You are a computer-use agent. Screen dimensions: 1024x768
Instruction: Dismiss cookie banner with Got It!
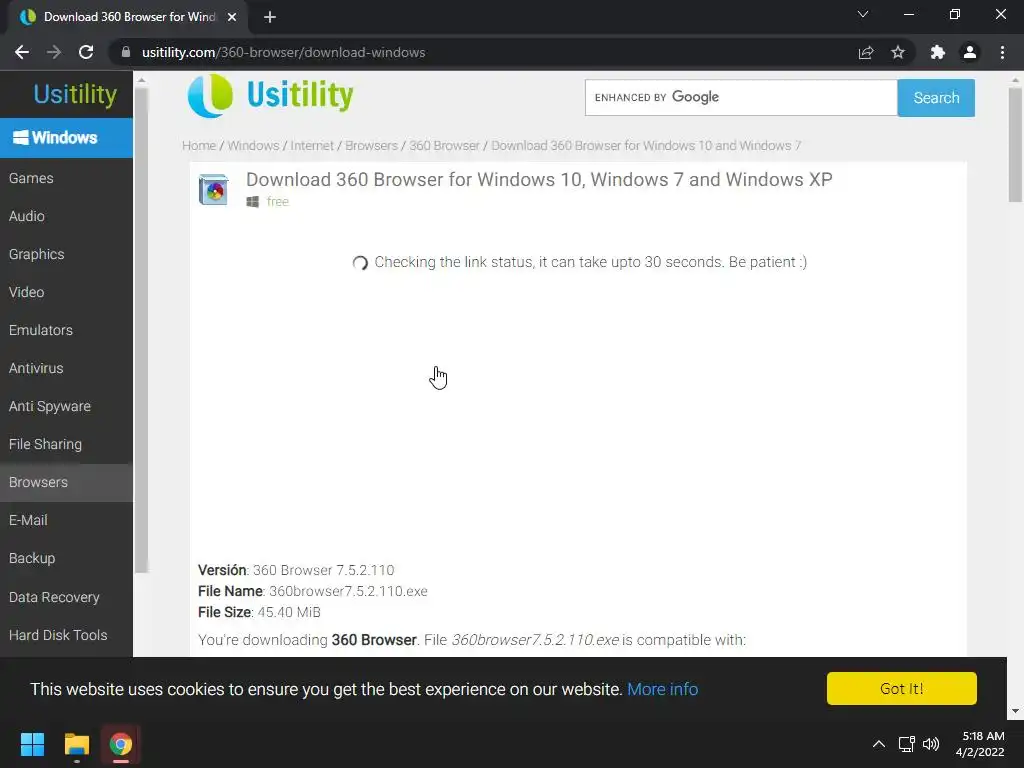(x=901, y=688)
